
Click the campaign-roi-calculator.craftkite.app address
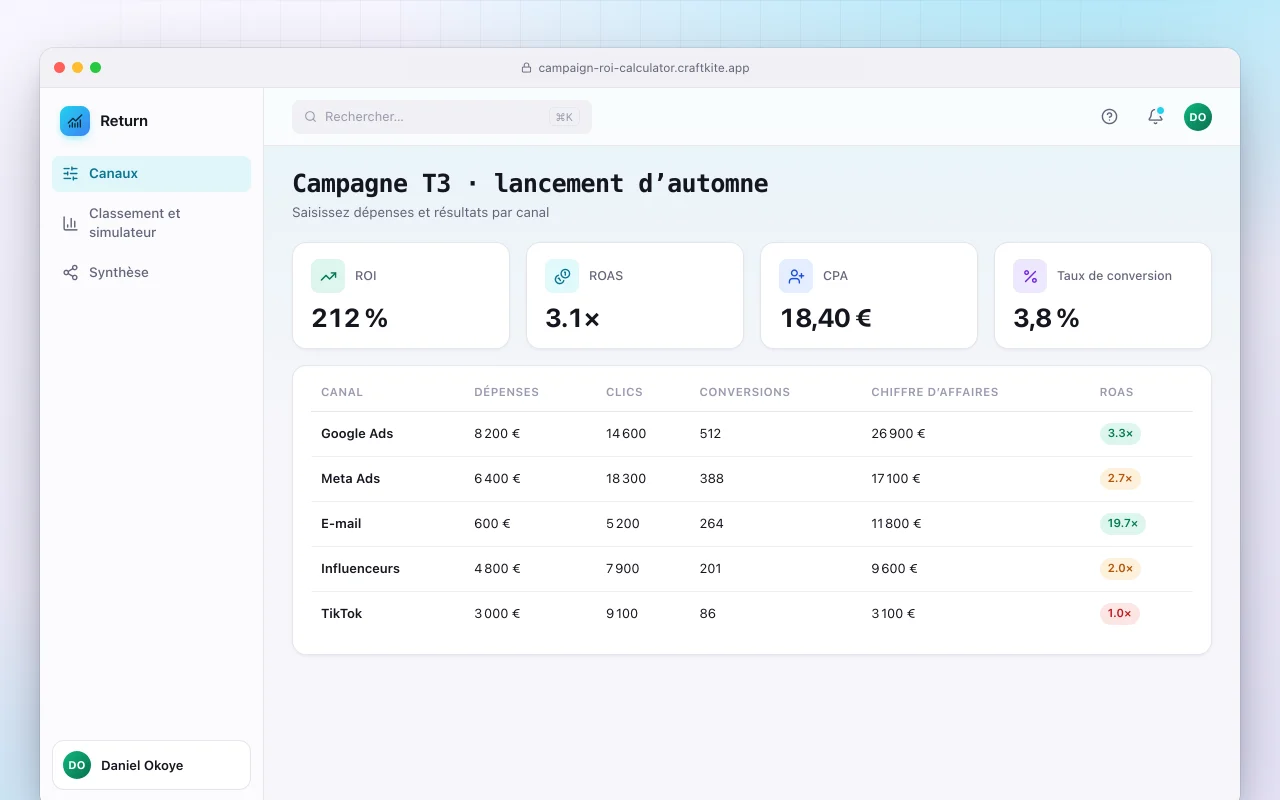tap(644, 68)
